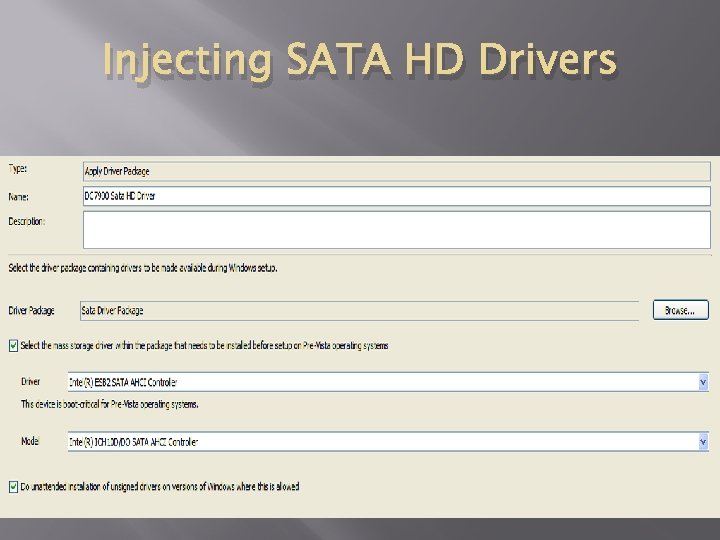Click the 'Description:' label
Image resolution: width=720 pixels, height=540 pixels.
27,221
